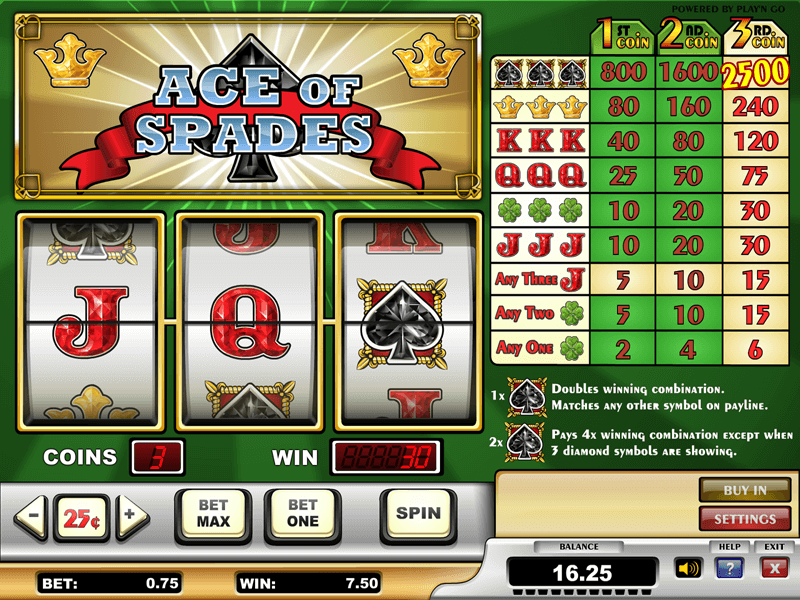Increase coin value with the plus arrow
Viewport: 800px width, 600px height.
[132, 516]
